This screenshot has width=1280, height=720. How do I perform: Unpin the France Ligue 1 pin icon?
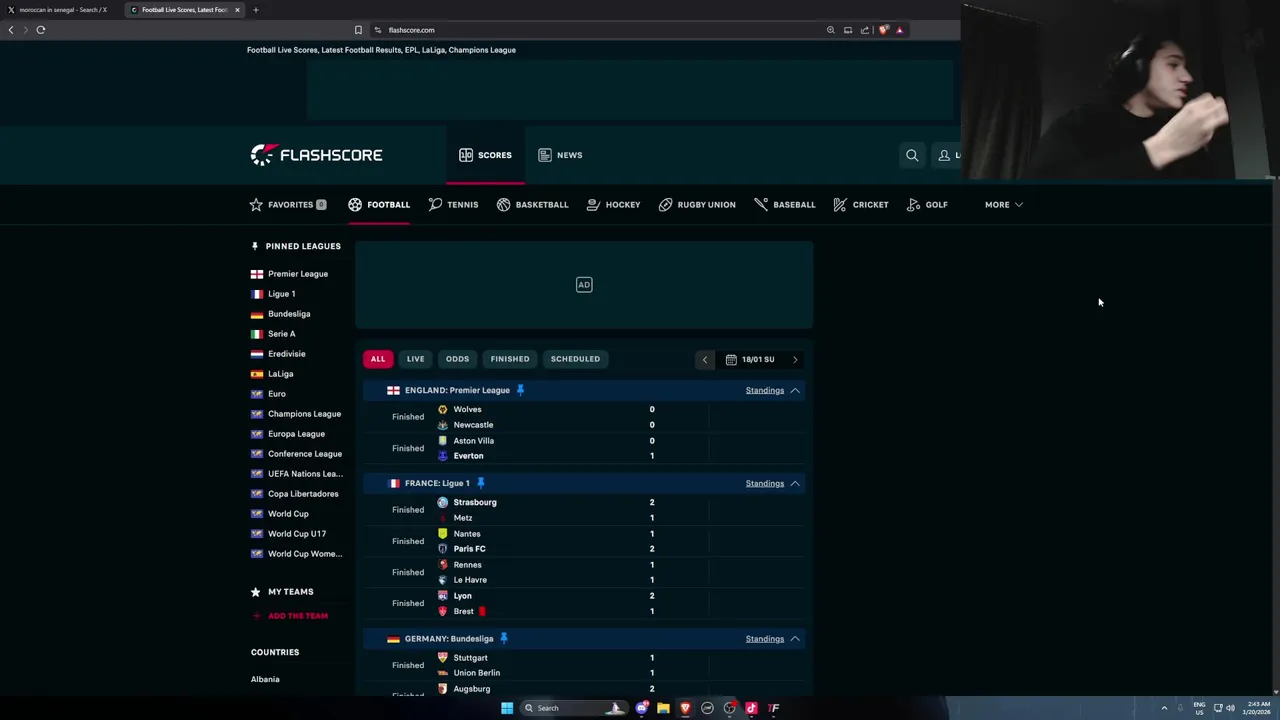pyautogui.click(x=480, y=483)
